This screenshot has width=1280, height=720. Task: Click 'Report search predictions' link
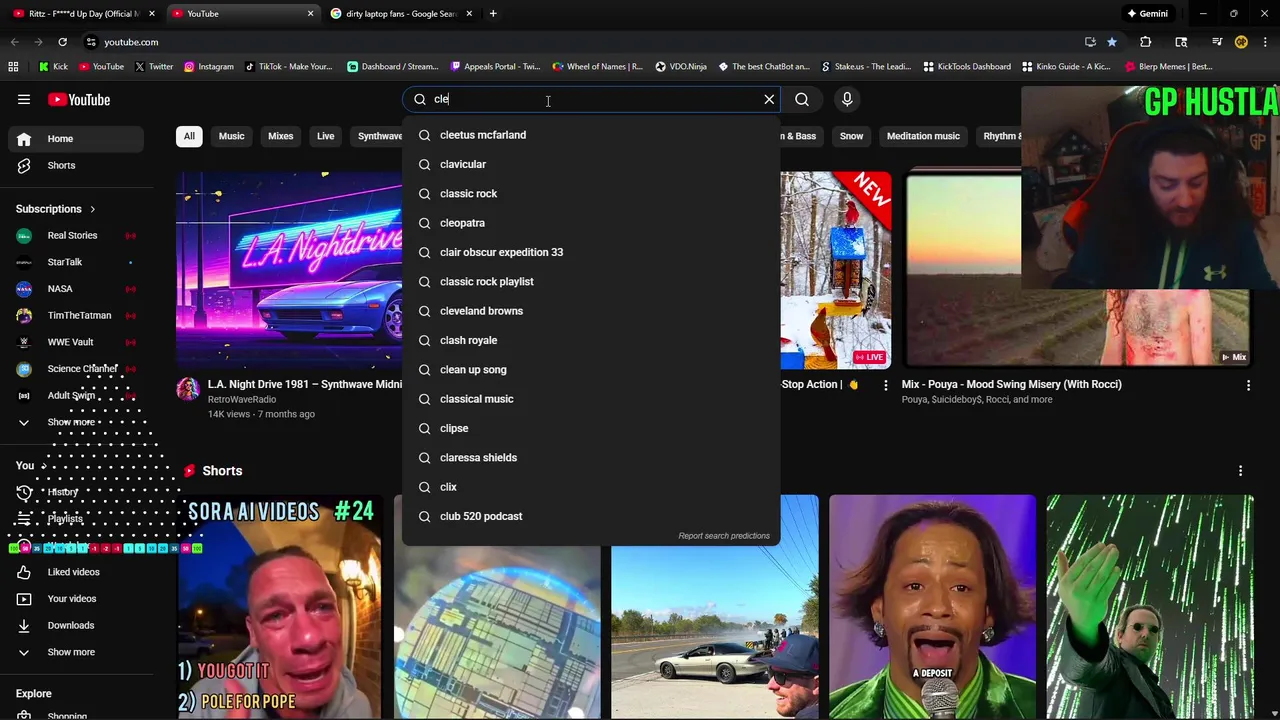coord(724,536)
